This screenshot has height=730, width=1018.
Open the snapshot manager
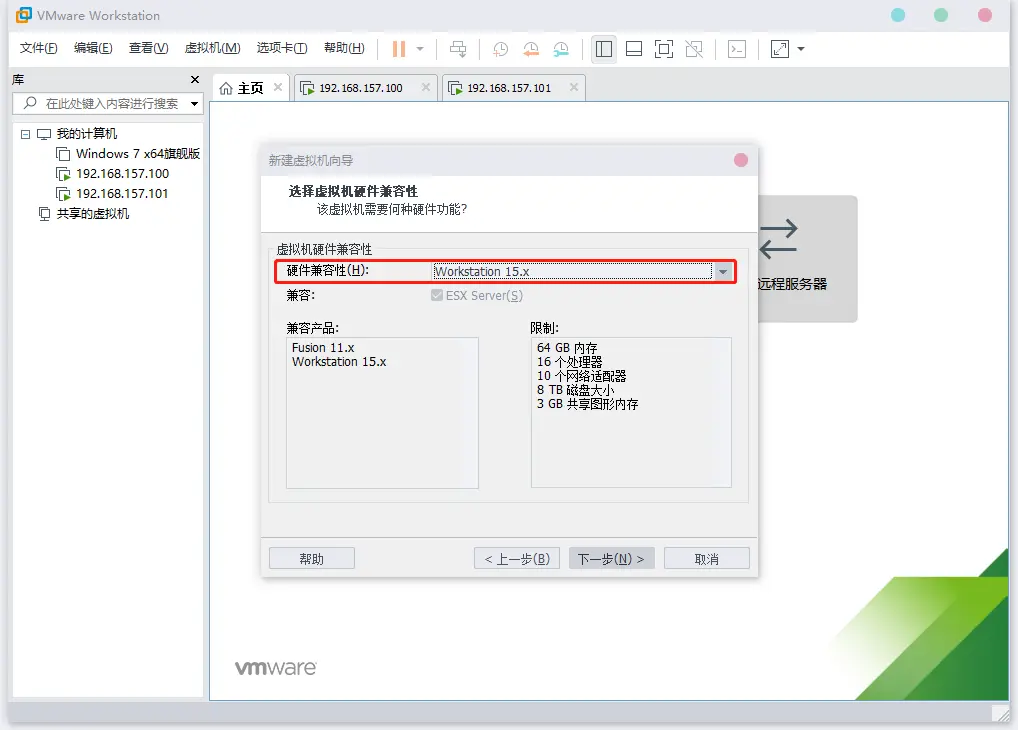(561, 48)
